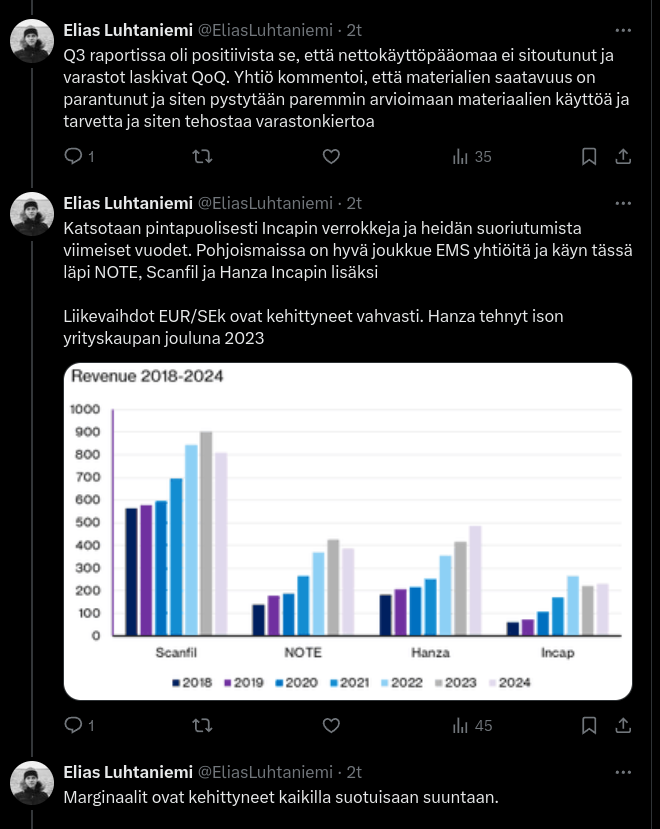Open Elias Luhtaniemi's name on the Q3 tweet
Viewport: 660px width, 829px height.
[x=126, y=31]
